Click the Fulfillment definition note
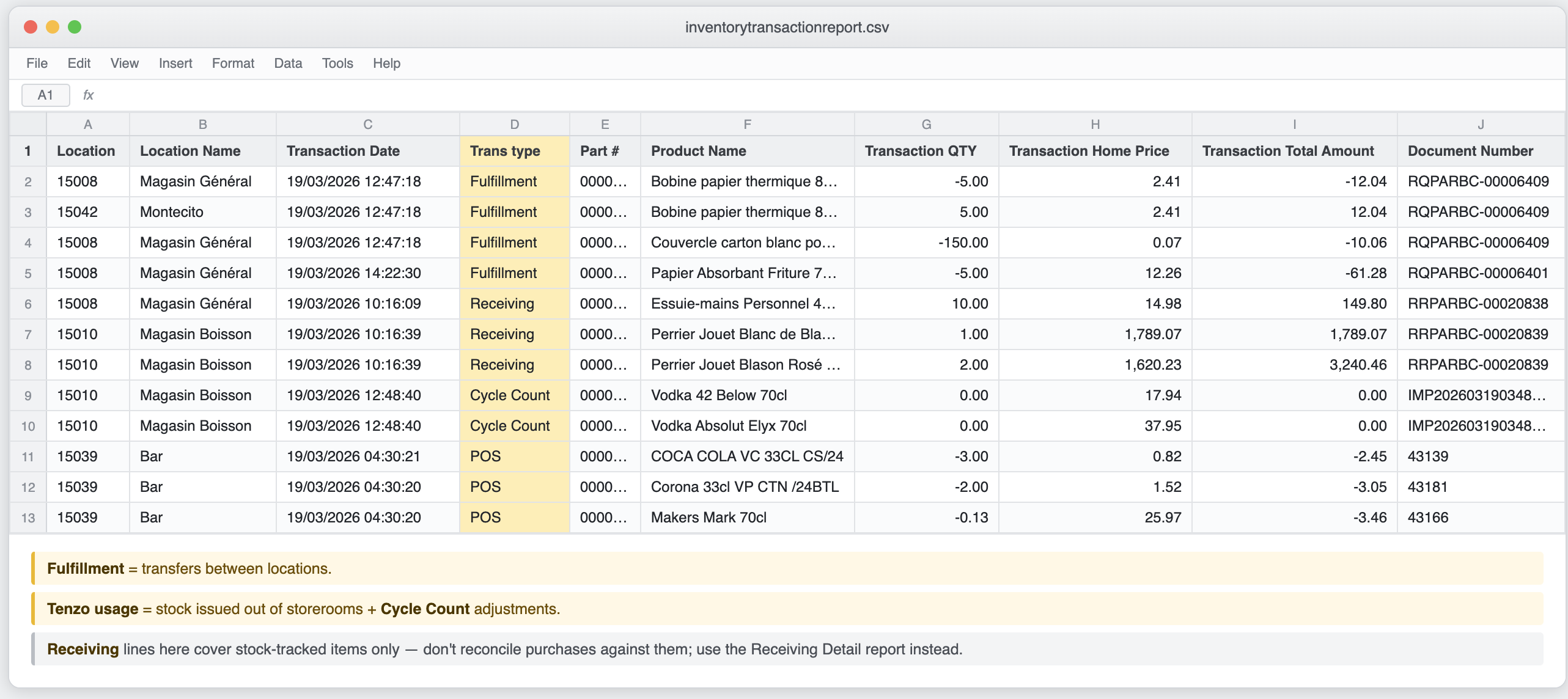1568x699 pixels. click(x=787, y=568)
